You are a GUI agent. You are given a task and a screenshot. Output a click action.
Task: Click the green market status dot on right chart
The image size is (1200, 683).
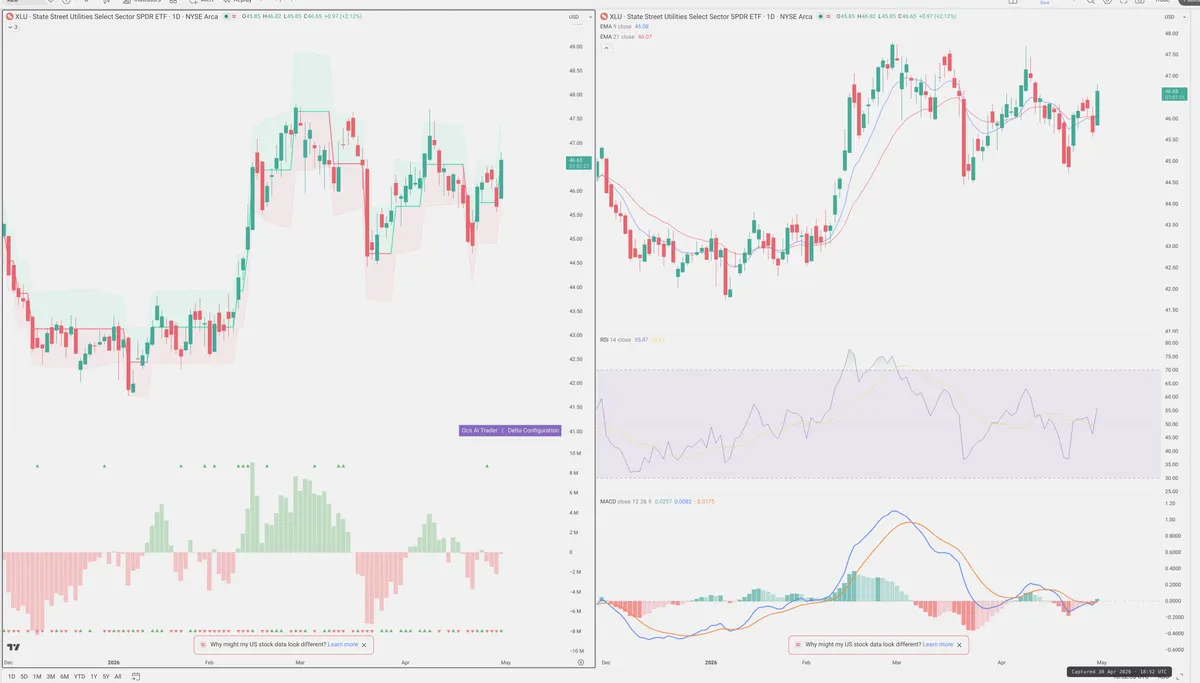click(821, 17)
